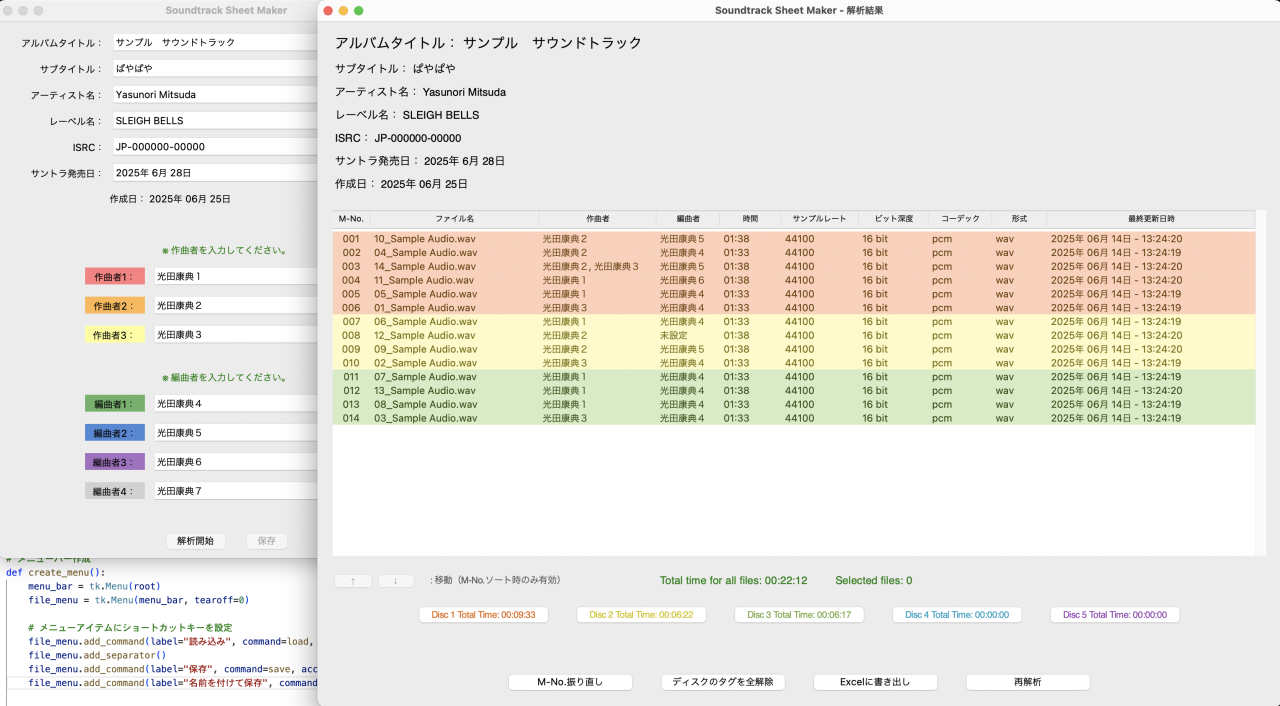
Task: Select row 011 07_Sample Audio.wav
Action: 794,377
